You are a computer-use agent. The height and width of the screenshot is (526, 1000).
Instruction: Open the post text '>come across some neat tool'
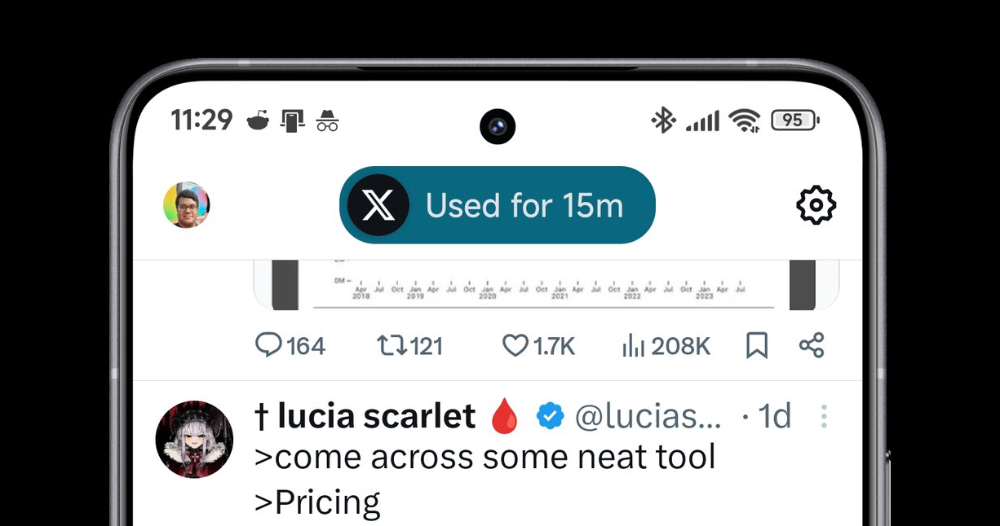pos(485,457)
